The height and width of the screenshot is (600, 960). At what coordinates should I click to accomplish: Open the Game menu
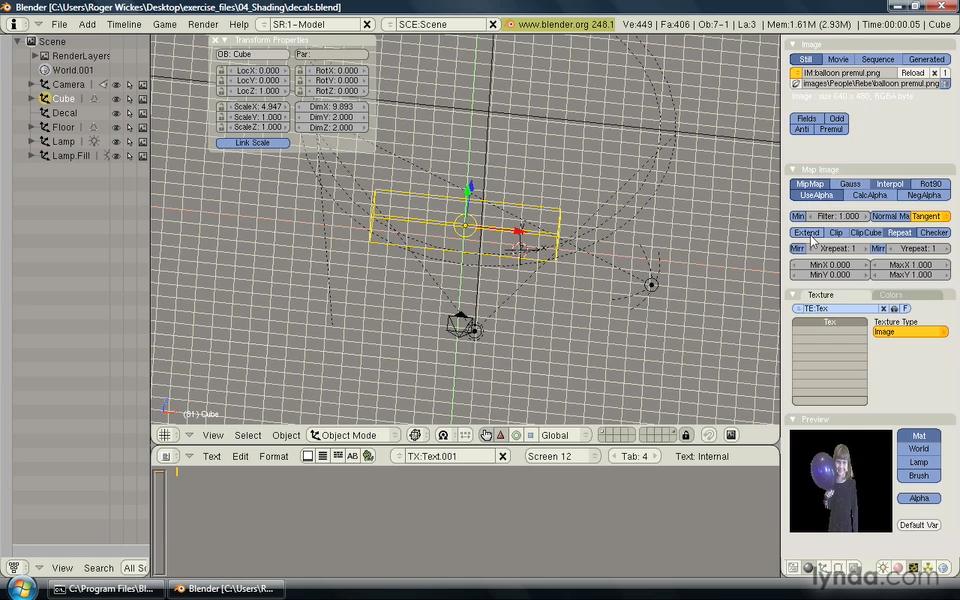[x=165, y=24]
